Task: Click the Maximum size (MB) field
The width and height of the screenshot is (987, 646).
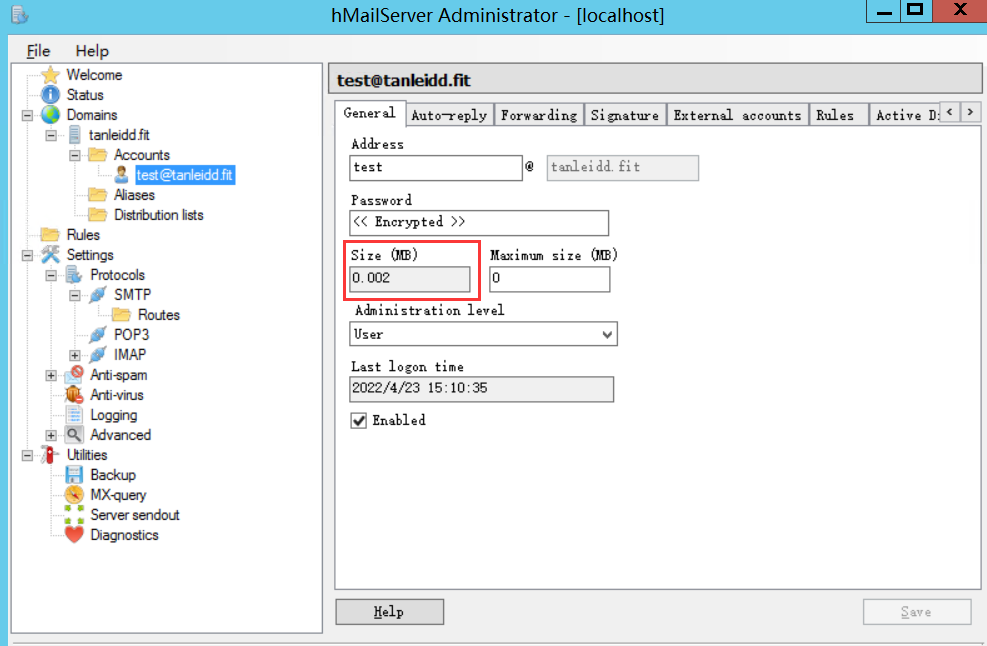Action: tap(550, 279)
